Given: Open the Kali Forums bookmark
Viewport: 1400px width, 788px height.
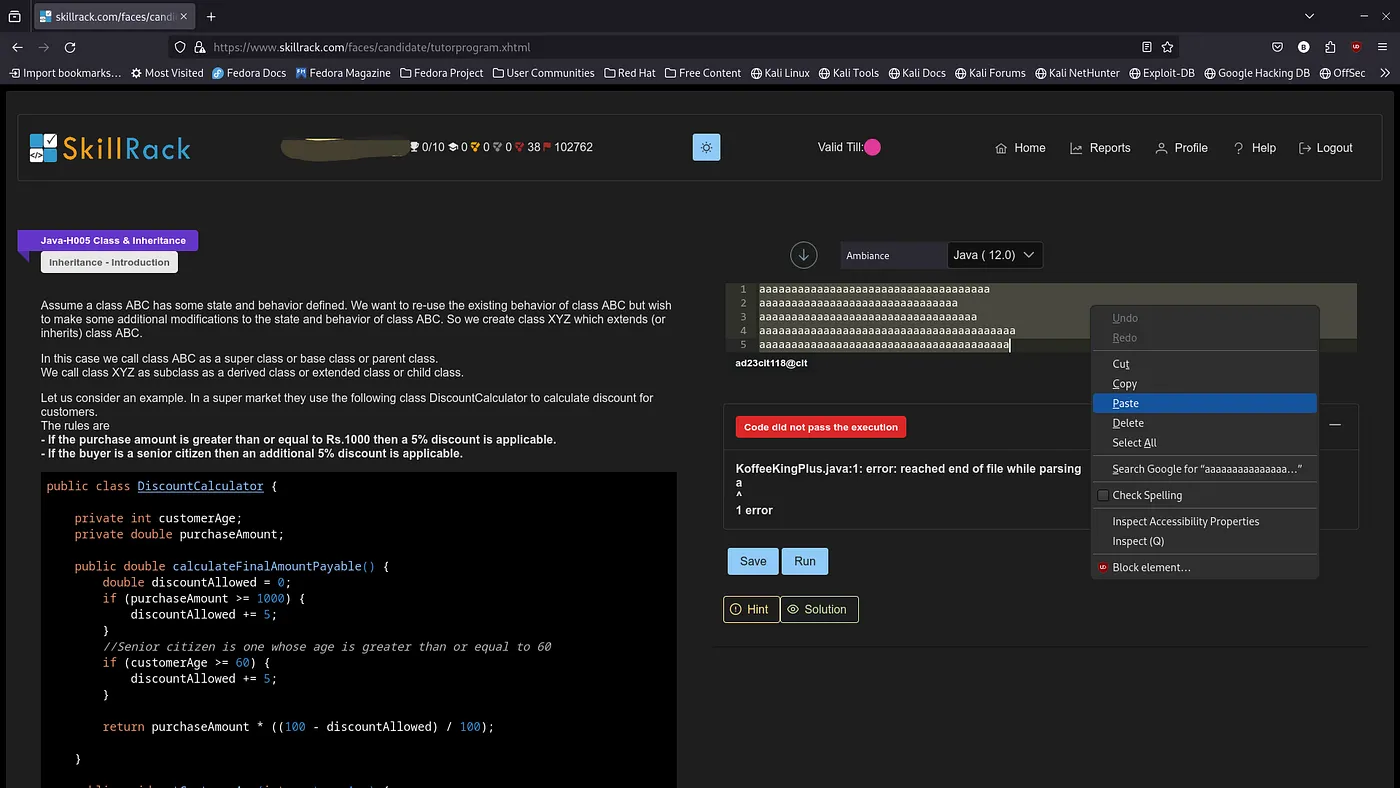Looking at the screenshot, I should pos(990,73).
